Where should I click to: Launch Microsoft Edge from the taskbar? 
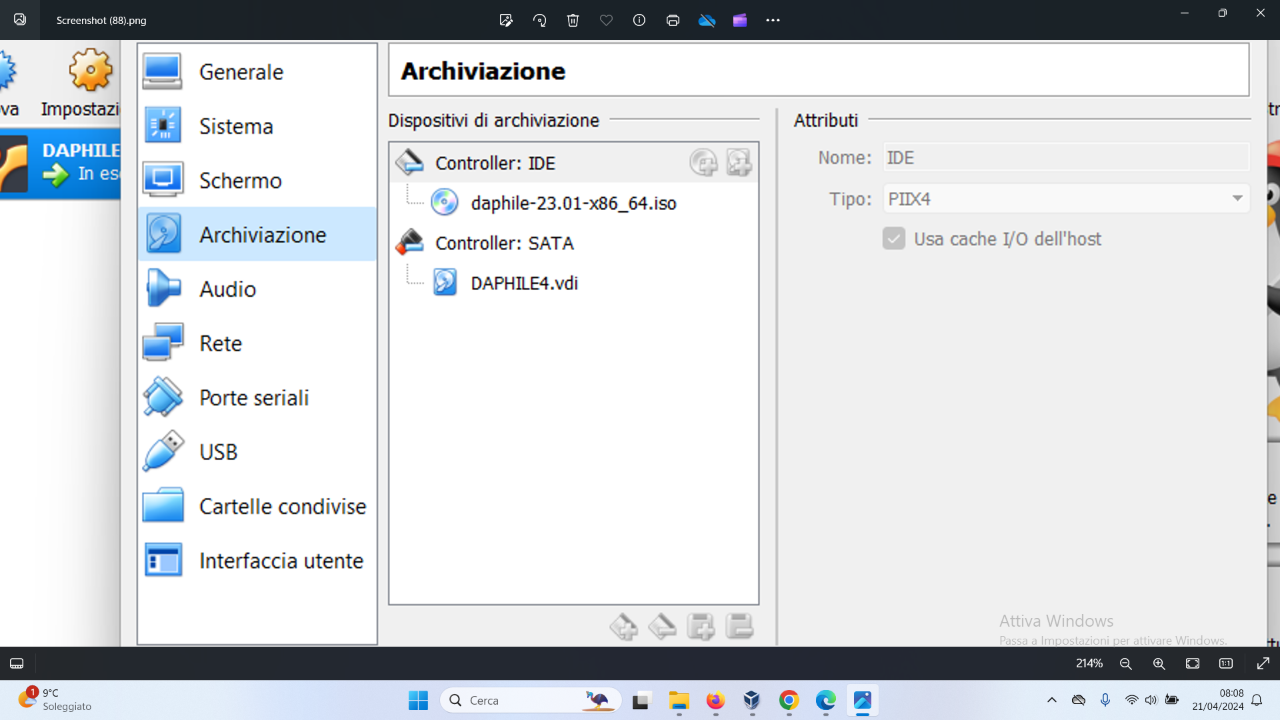point(825,700)
